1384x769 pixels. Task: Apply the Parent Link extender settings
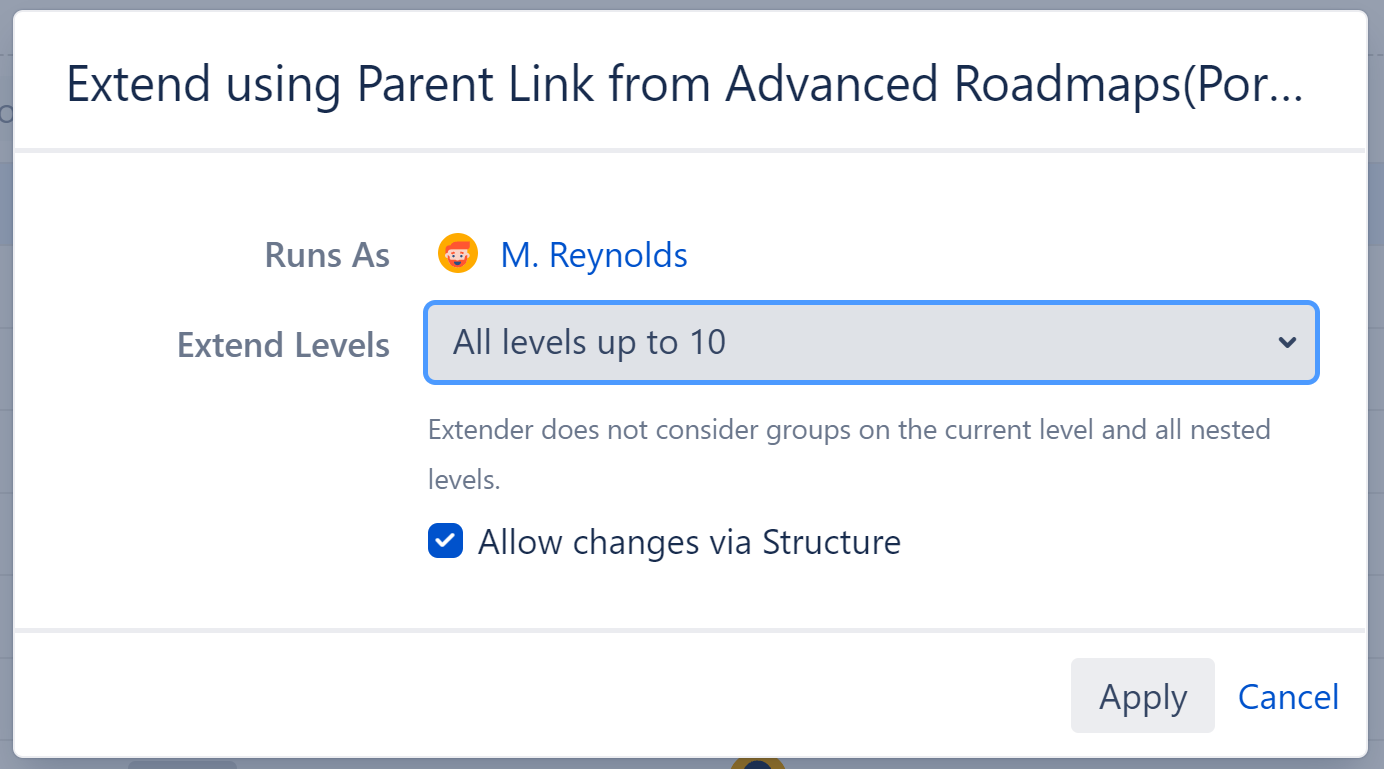(1142, 696)
